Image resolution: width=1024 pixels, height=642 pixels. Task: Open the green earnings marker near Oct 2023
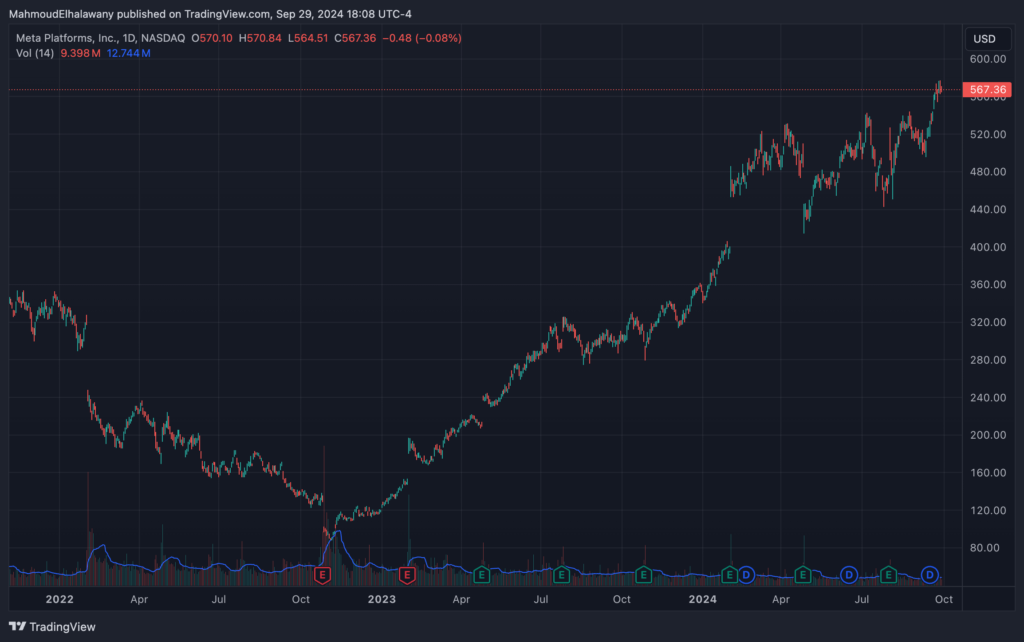coord(644,575)
